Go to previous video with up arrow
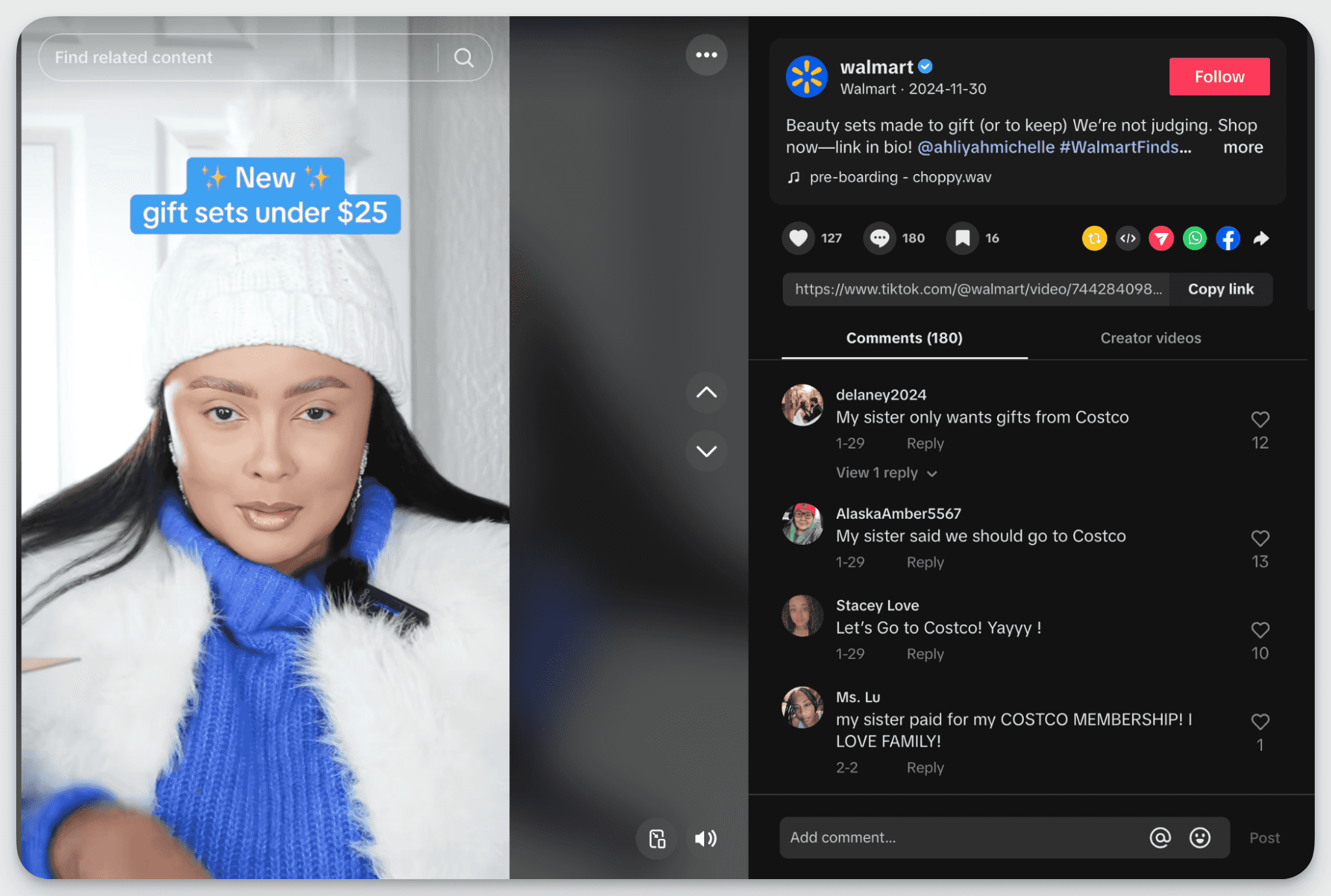 pyautogui.click(x=706, y=392)
